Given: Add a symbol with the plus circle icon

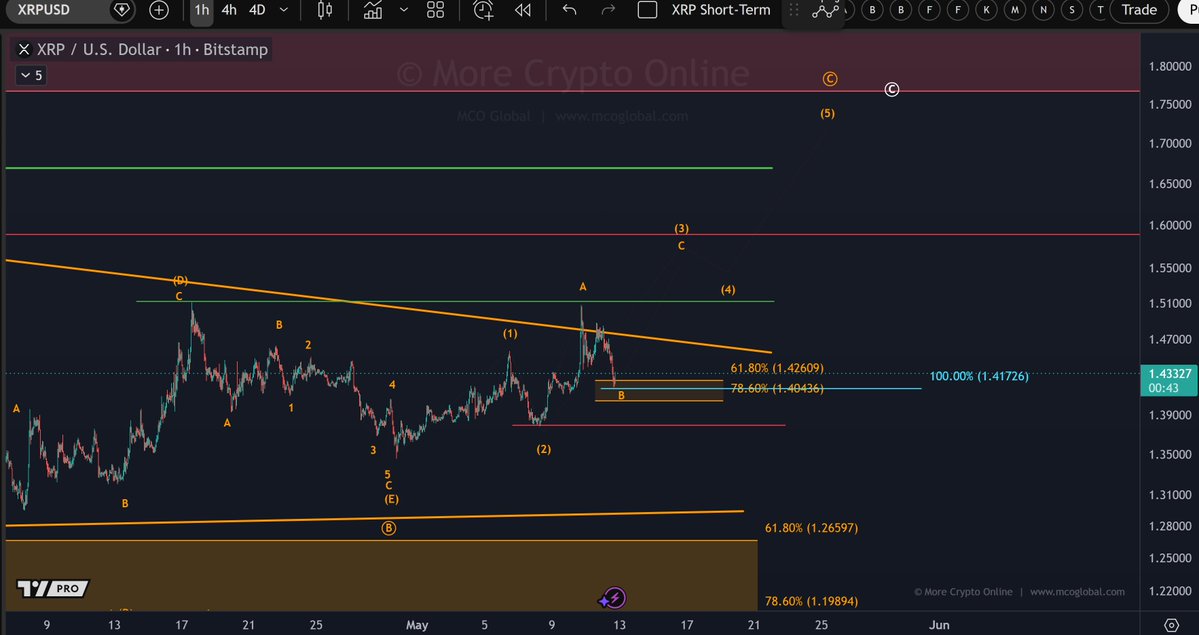Looking at the screenshot, I should click(x=159, y=10).
